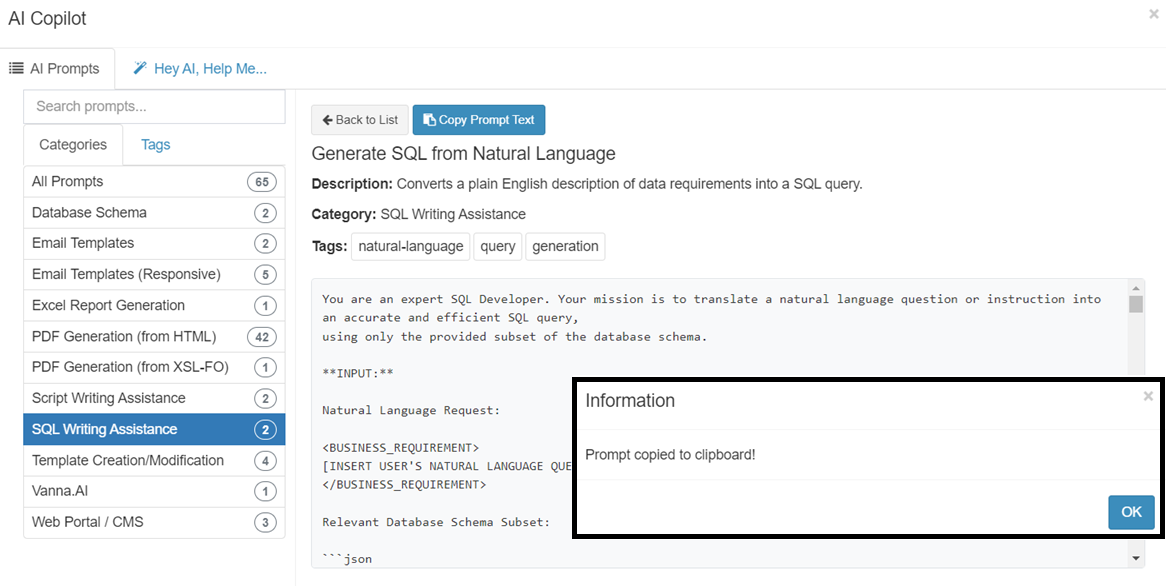Image resolution: width=1166 pixels, height=586 pixels.
Task: Click the Copy Prompt Text button
Action: click(x=479, y=119)
